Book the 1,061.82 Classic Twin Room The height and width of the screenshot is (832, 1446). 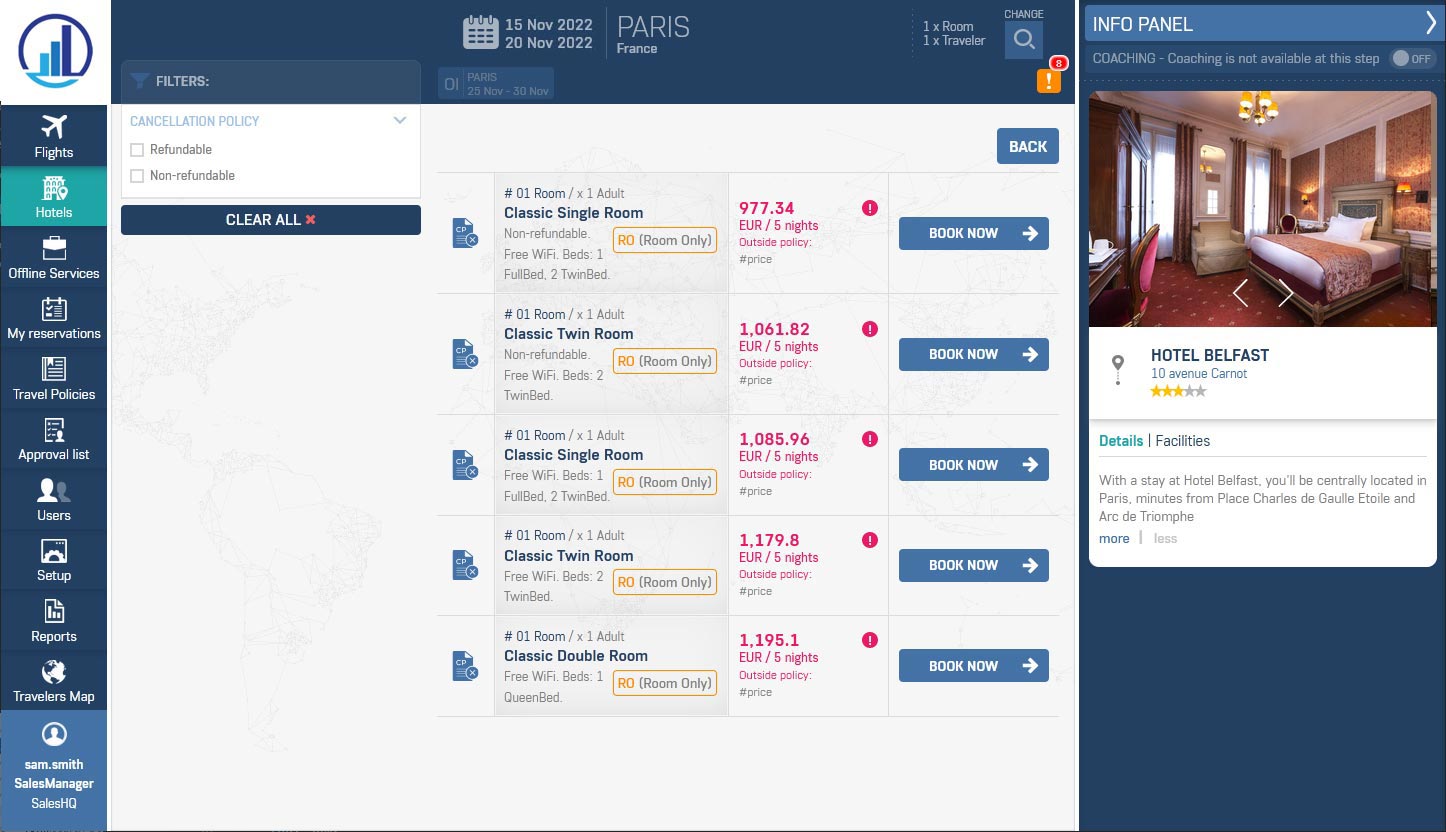pyautogui.click(x=973, y=354)
